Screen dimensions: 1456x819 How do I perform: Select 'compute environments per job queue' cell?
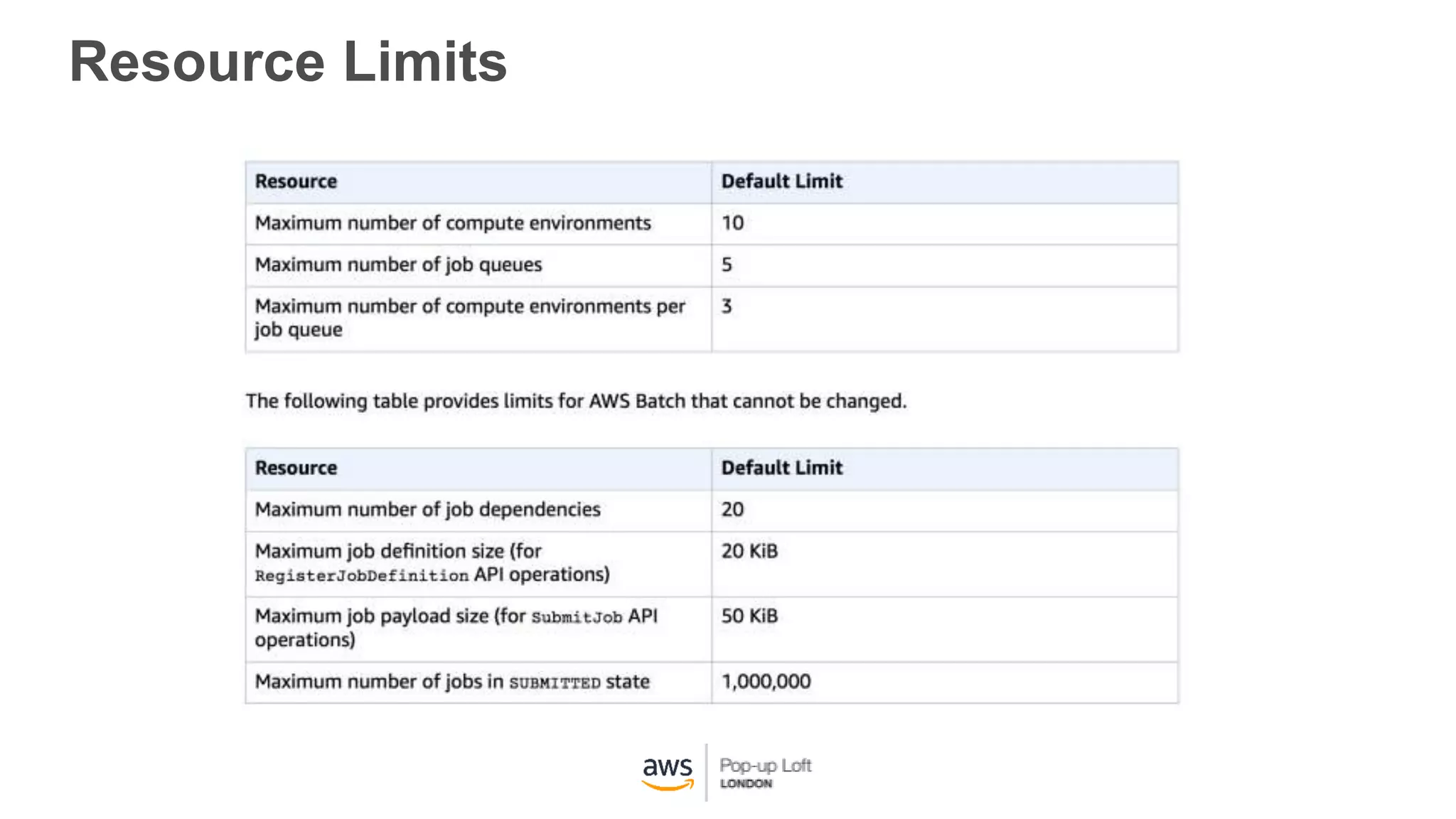coord(478,319)
